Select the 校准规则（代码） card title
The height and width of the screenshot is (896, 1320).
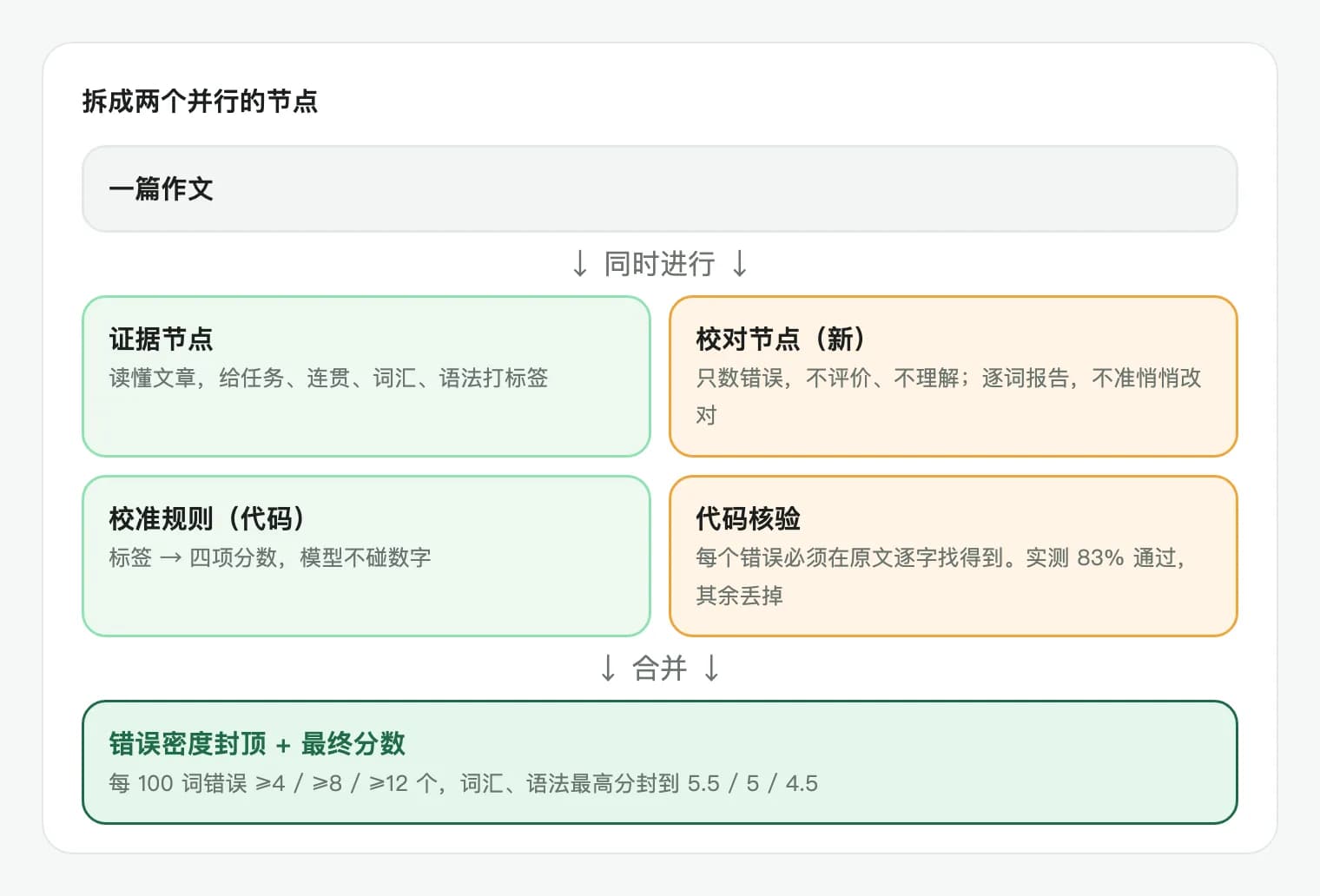point(208,518)
